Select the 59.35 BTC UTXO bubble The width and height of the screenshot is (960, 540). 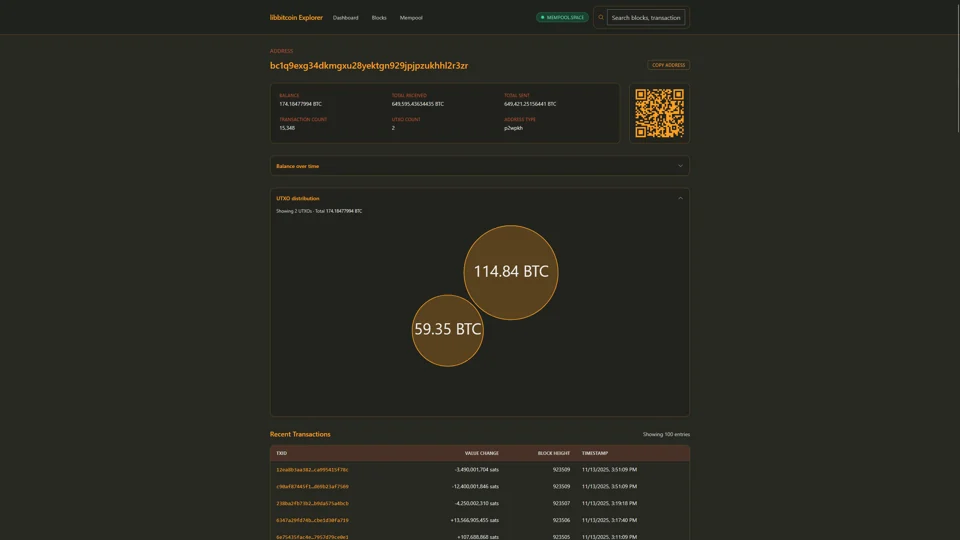(x=448, y=330)
